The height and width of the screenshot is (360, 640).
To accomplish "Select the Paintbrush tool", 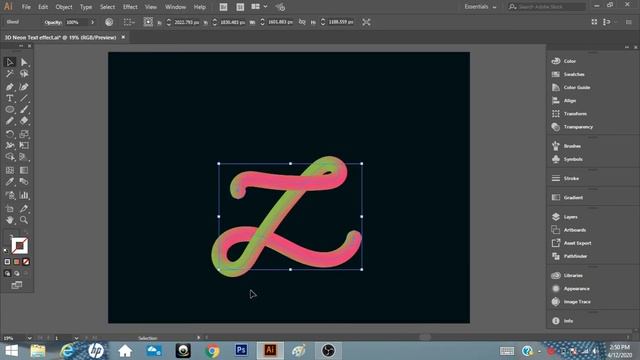I will (24, 109).
